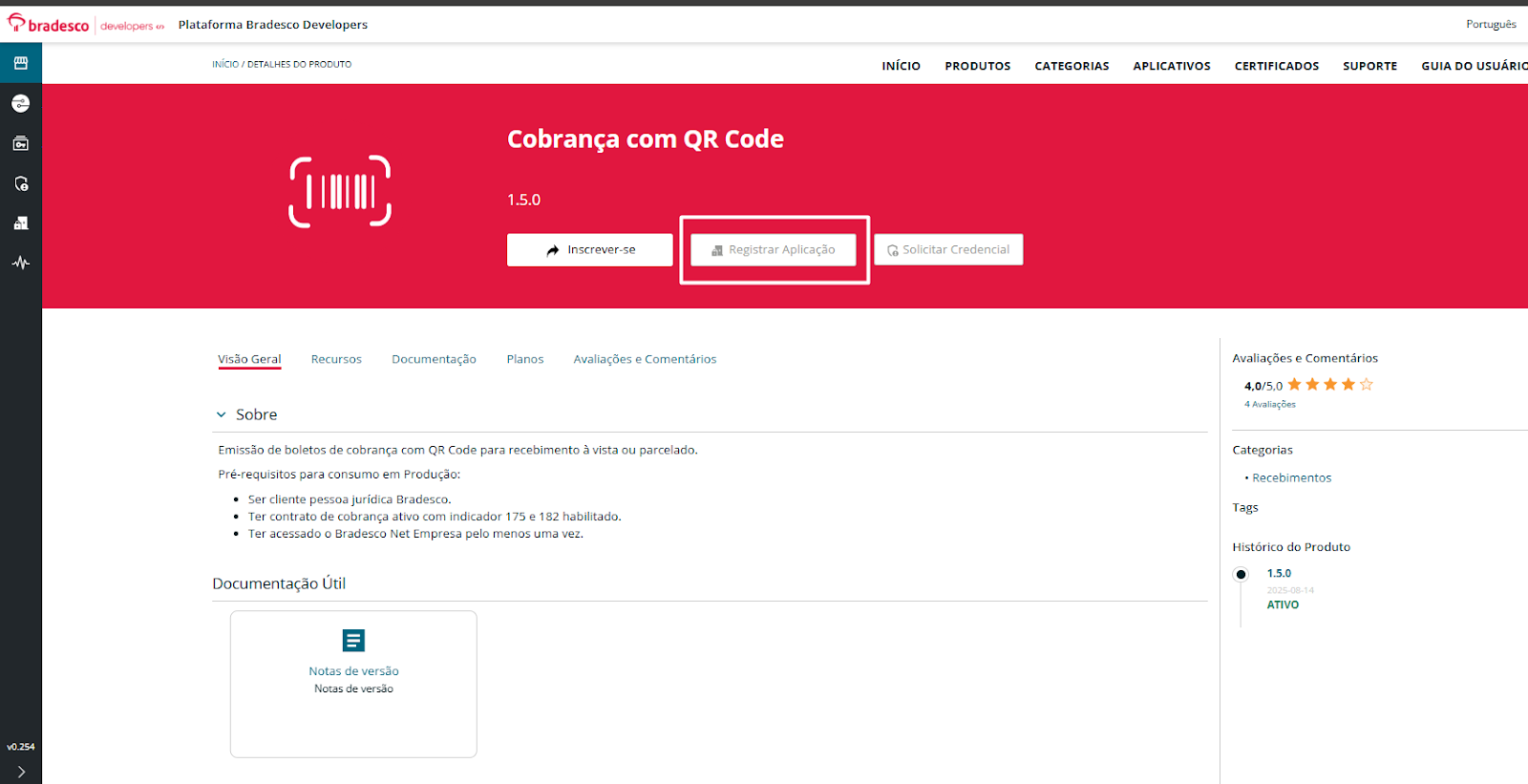Image resolution: width=1528 pixels, height=784 pixels.
Task: Click the Registrar Aplicação button
Action: point(774,249)
